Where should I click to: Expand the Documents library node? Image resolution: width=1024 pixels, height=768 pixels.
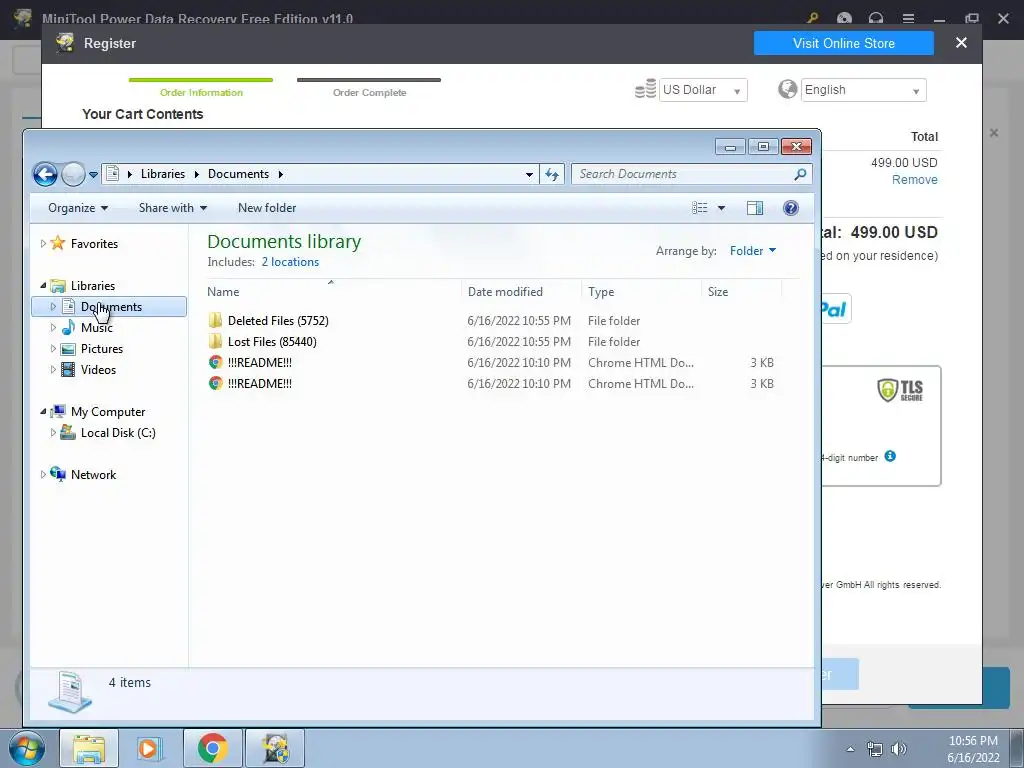[x=54, y=306]
